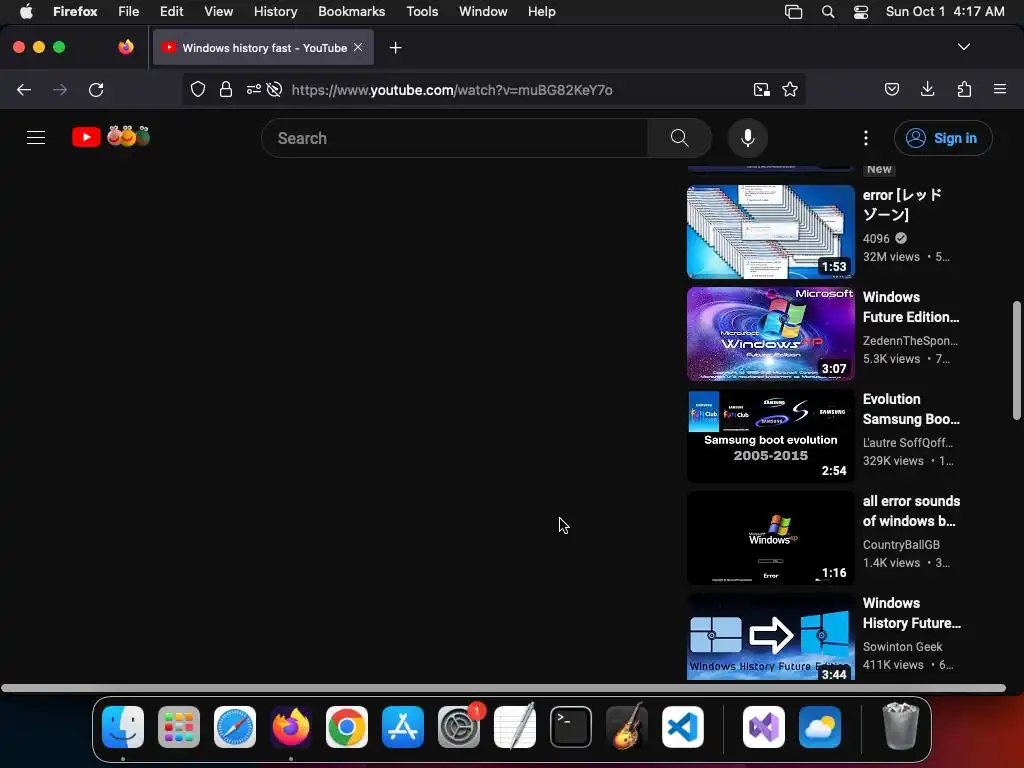Open the Window menu in the menu bar

click(x=483, y=11)
